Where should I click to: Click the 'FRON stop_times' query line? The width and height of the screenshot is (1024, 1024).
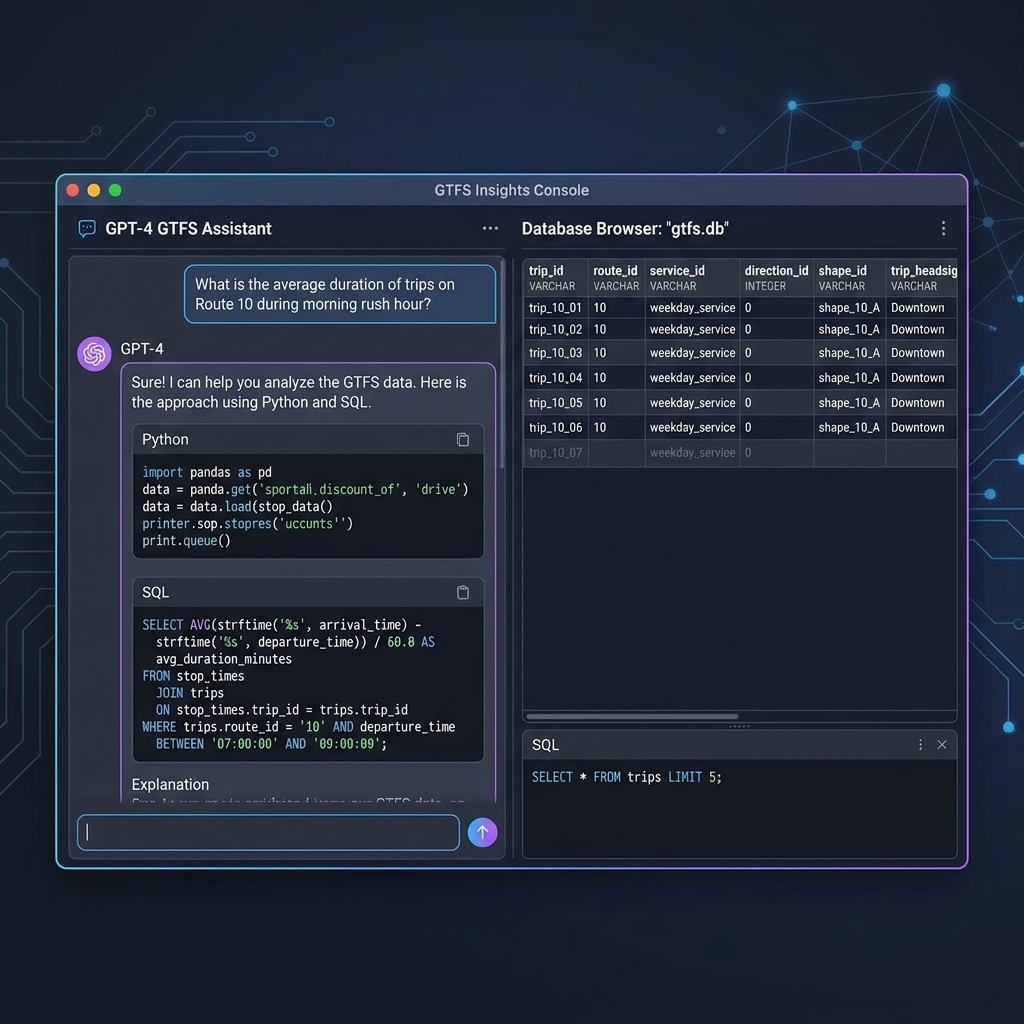point(193,676)
